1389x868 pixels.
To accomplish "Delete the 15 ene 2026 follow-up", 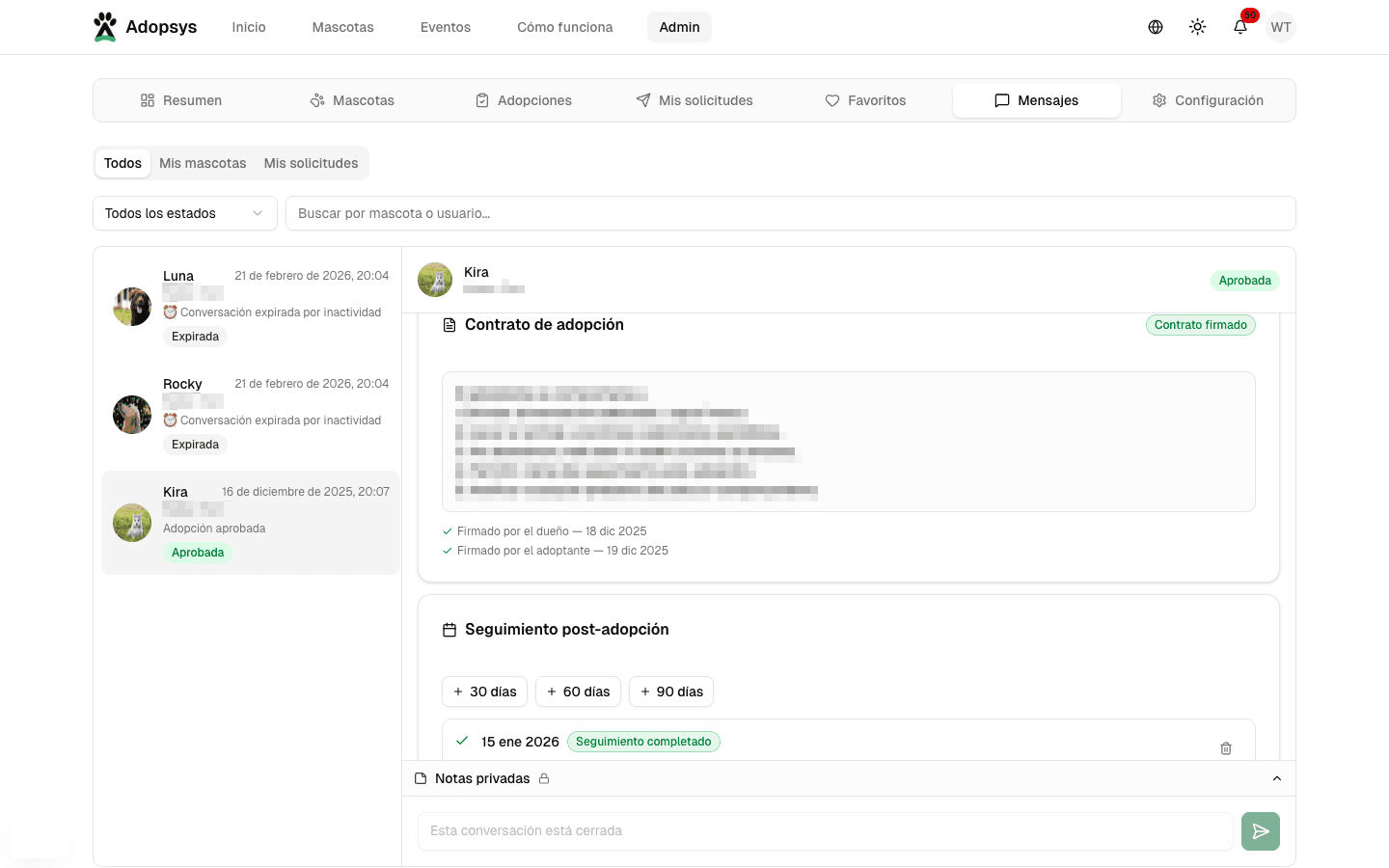I will click(1225, 748).
